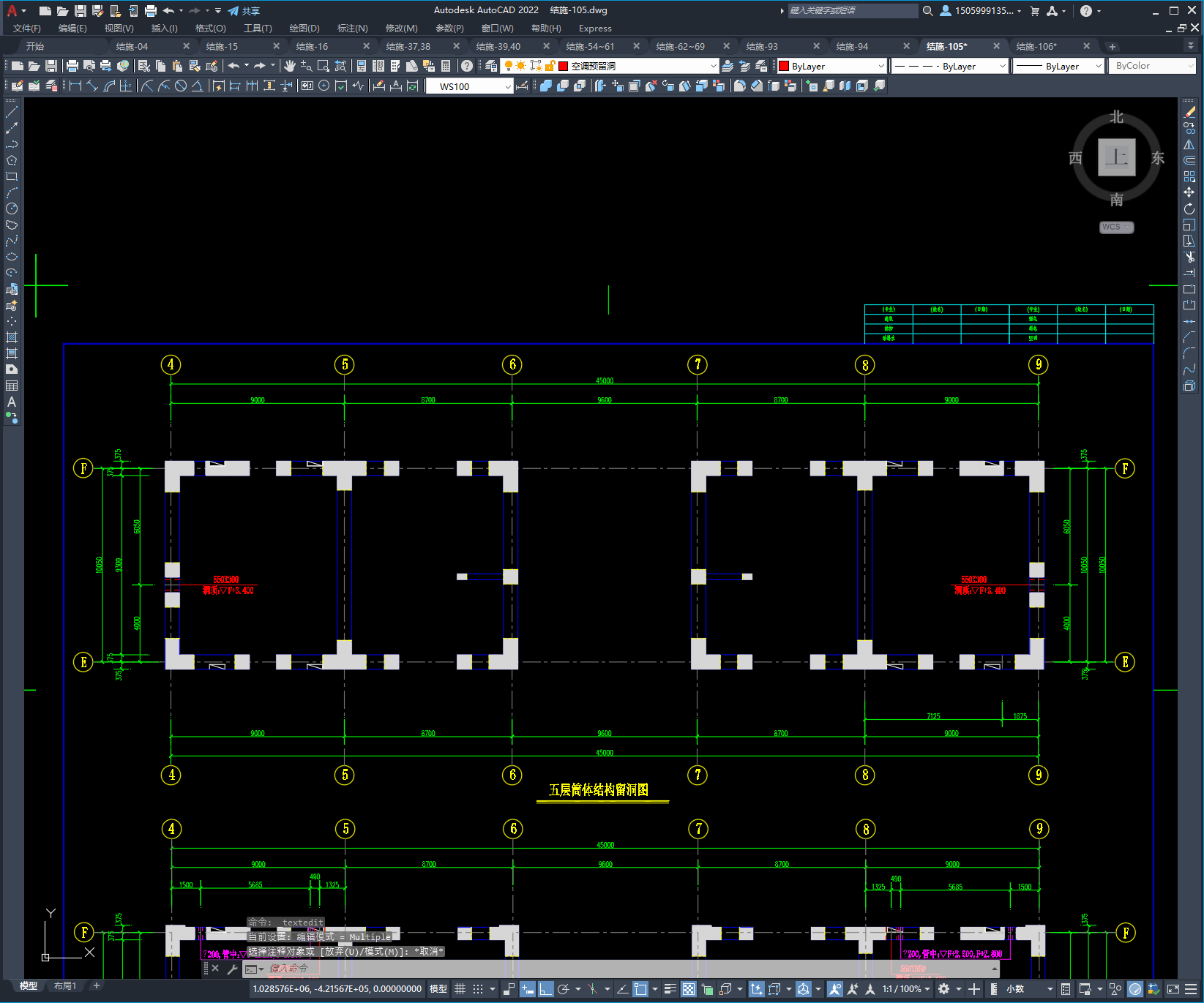Select the Circle draw tool
The image size is (1204, 1003).
pyautogui.click(x=12, y=209)
